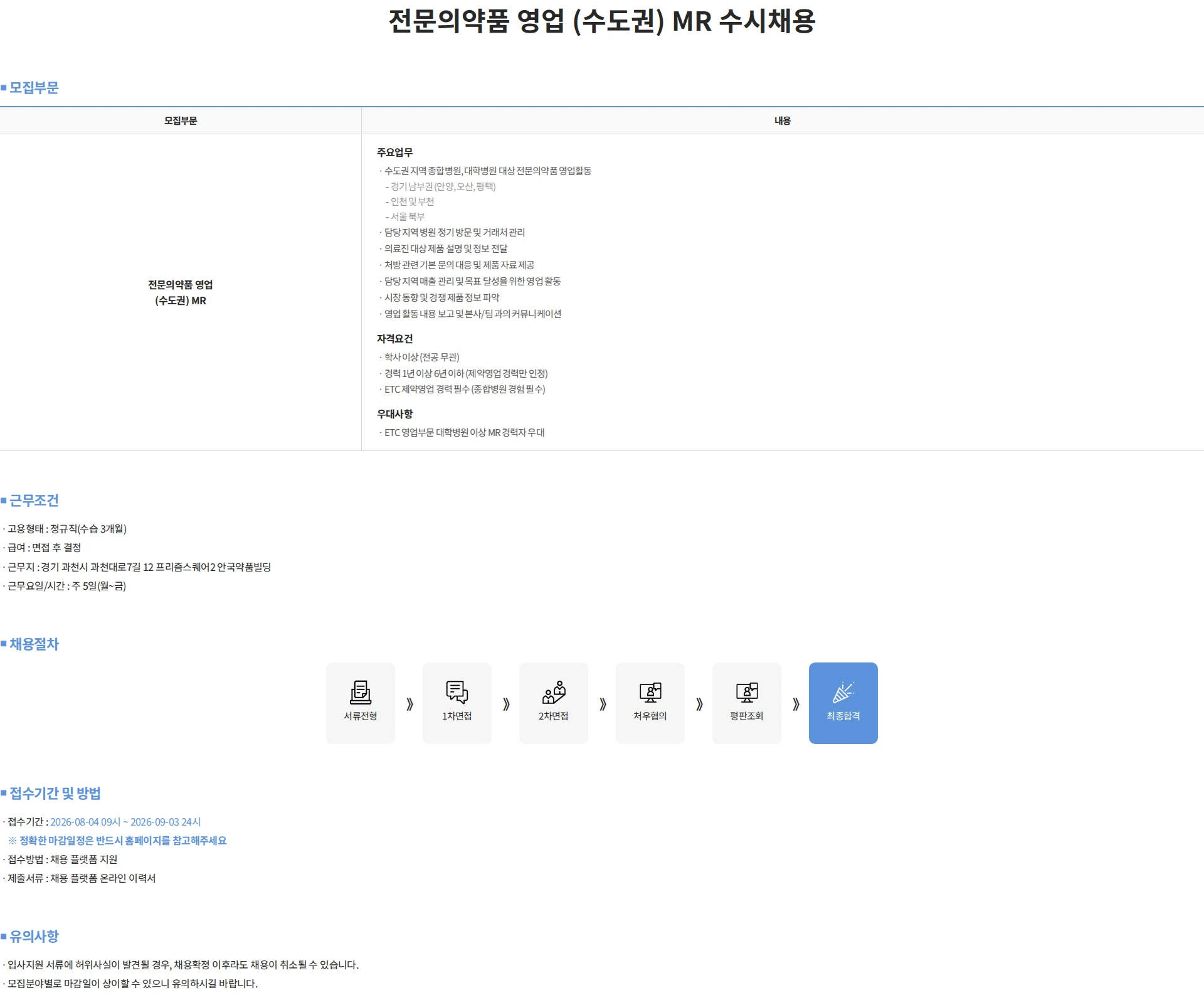
Task: Click the arrow between 서류전형 and 1차면접
Action: click(409, 704)
